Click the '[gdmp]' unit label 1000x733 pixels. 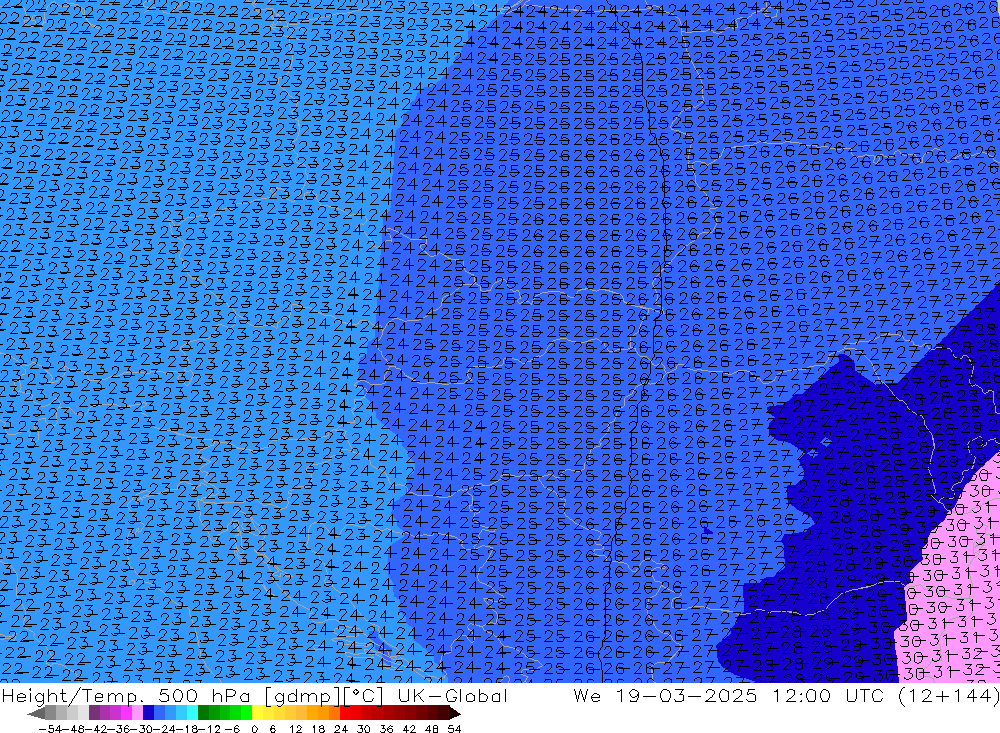click(302, 696)
